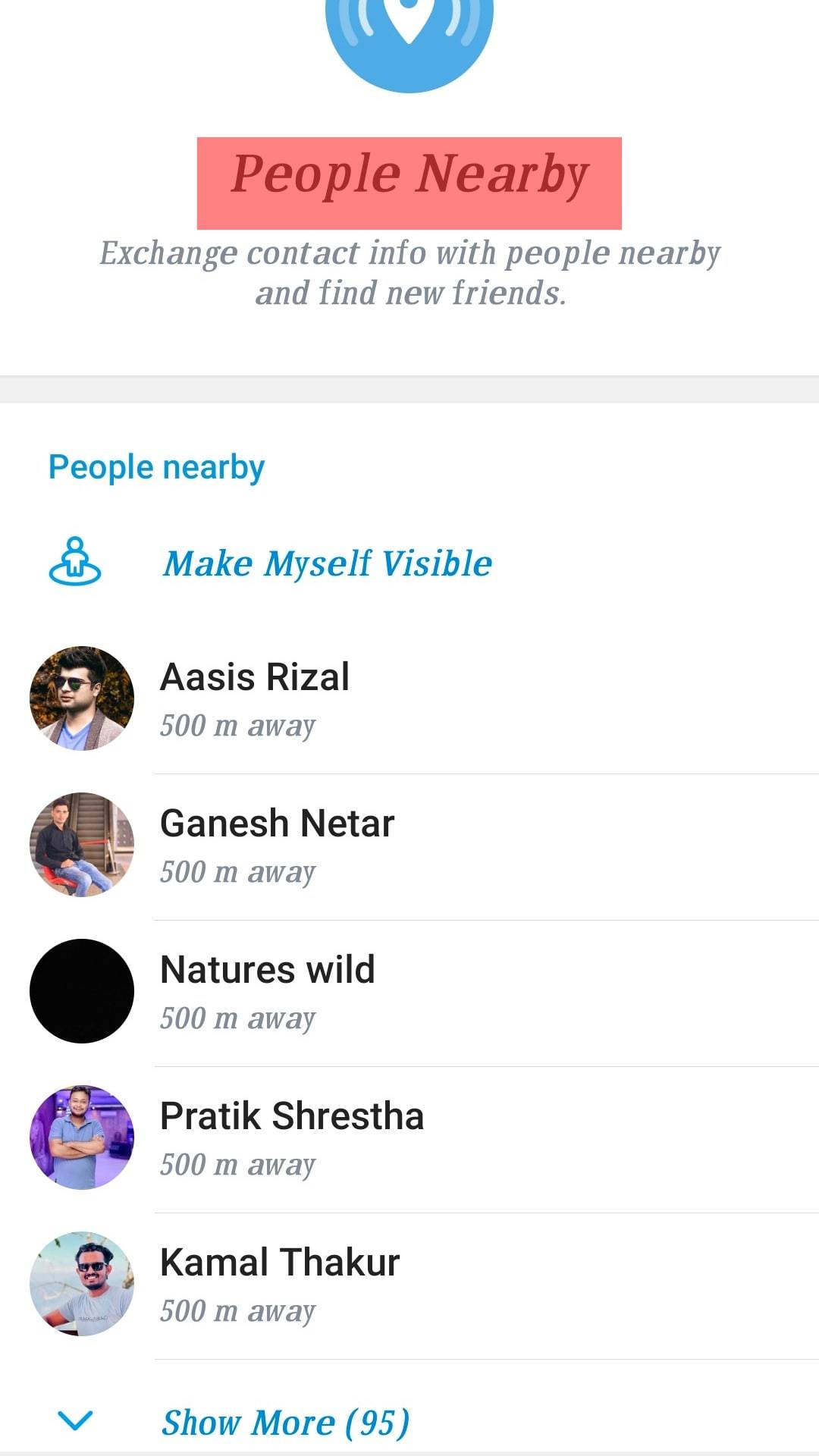Click the Make Myself Visible person icon
Image resolution: width=819 pixels, height=1456 pixels.
click(74, 562)
